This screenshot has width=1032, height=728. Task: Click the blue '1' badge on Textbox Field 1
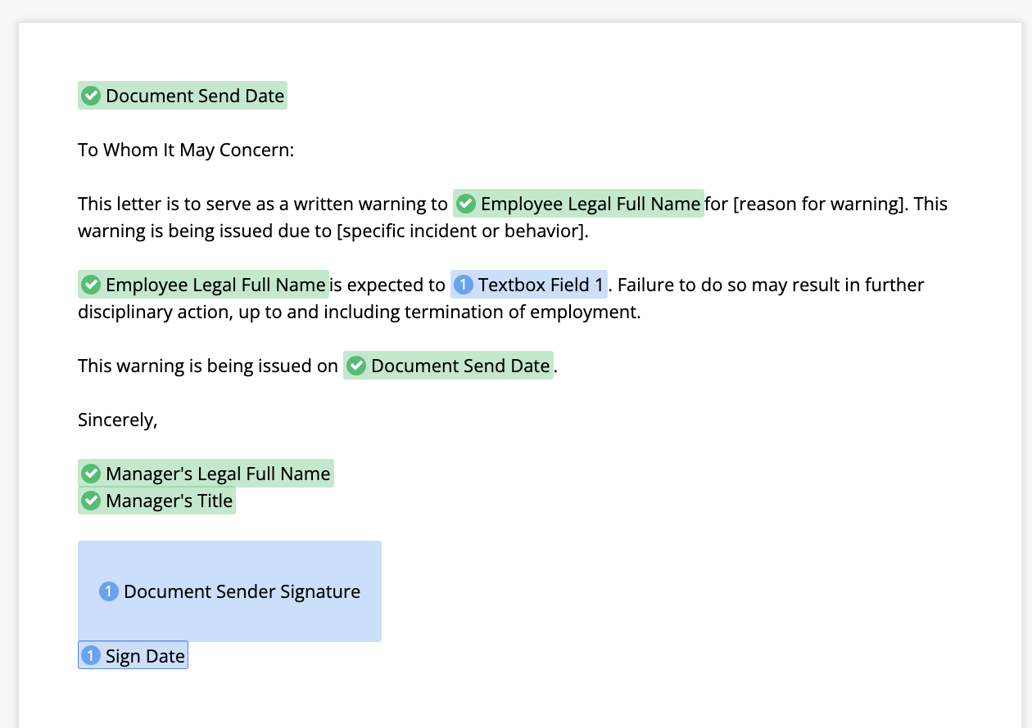(x=461, y=284)
